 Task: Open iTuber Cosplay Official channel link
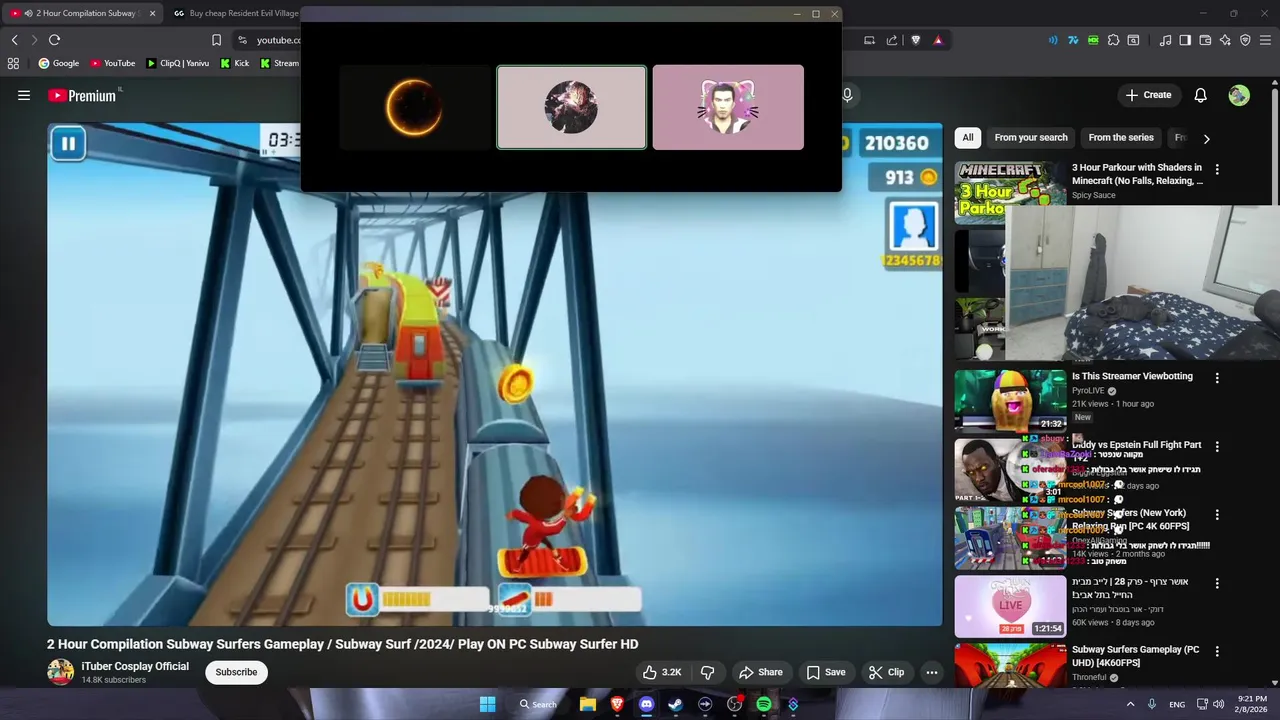135,666
